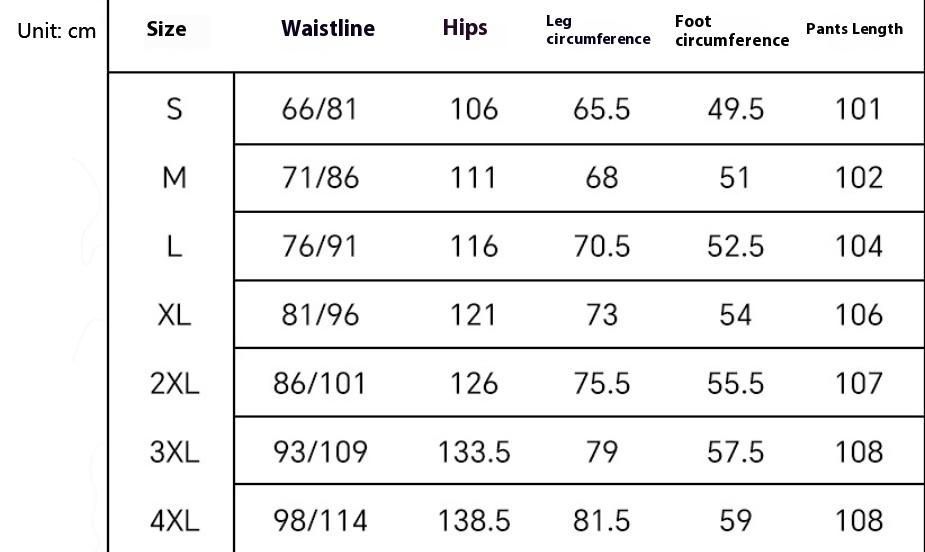Select the S size row label
The width and height of the screenshot is (925, 552).
(x=174, y=109)
